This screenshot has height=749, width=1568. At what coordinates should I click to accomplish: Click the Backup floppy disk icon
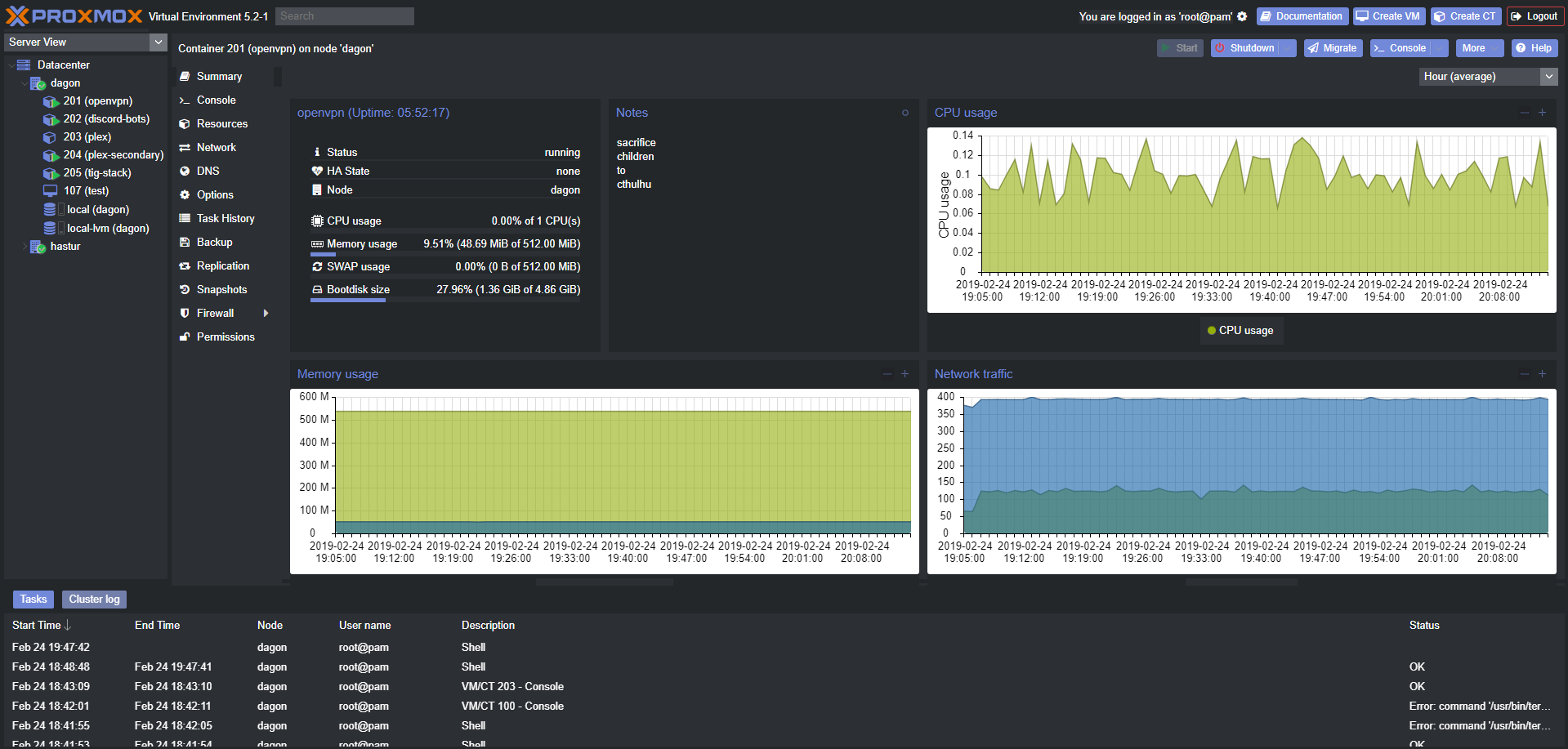[x=185, y=243]
